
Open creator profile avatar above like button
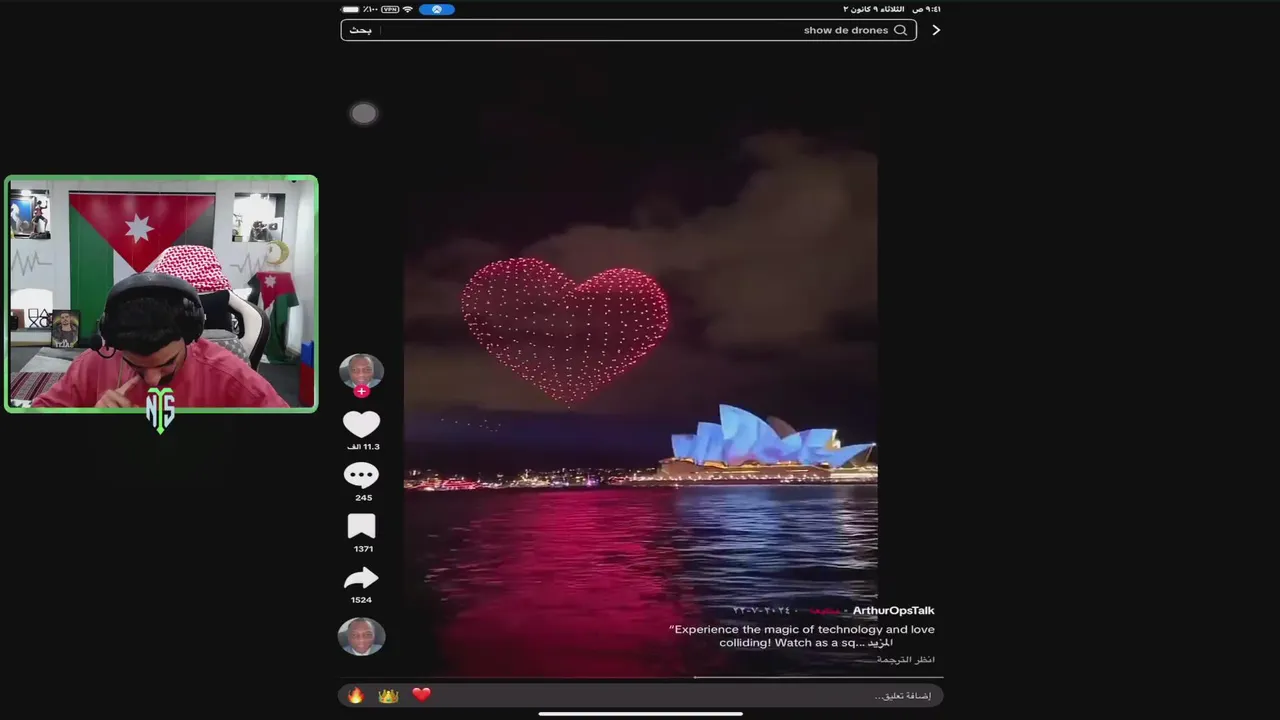361,371
